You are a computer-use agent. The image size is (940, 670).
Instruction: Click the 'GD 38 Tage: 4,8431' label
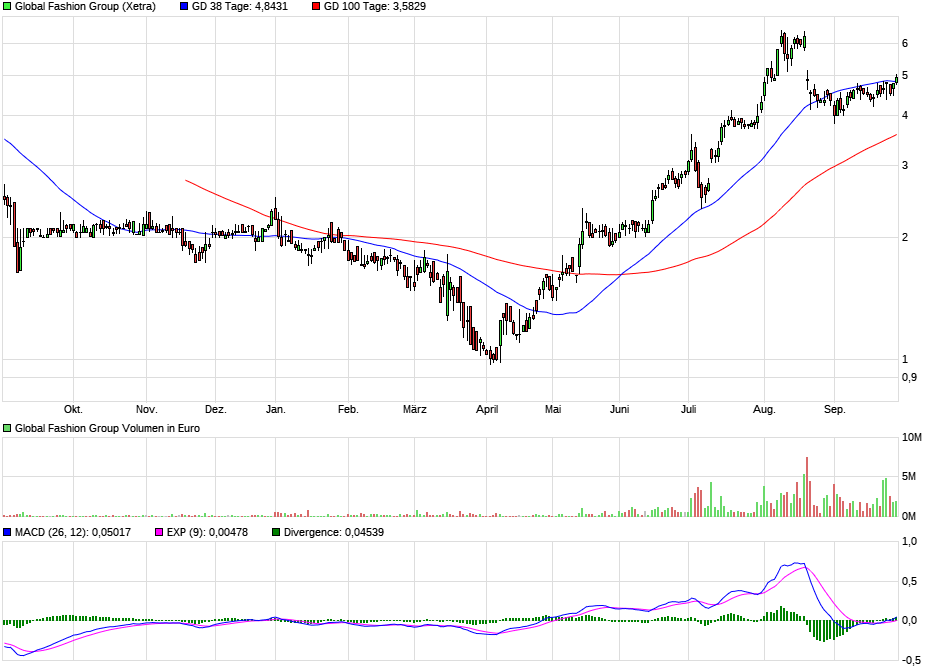pyautogui.click(x=240, y=7)
